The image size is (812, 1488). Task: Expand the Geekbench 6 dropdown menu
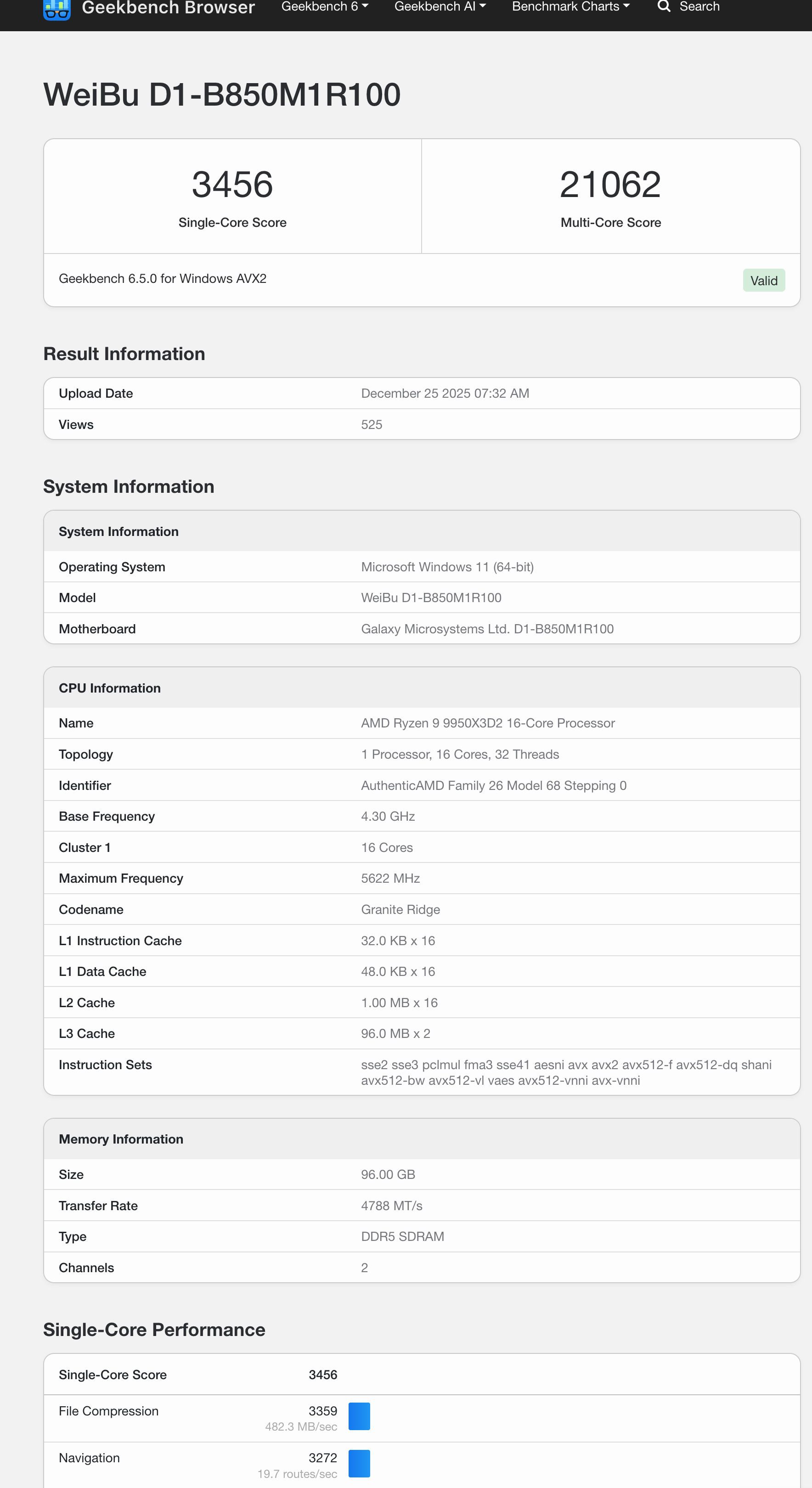[x=325, y=6]
